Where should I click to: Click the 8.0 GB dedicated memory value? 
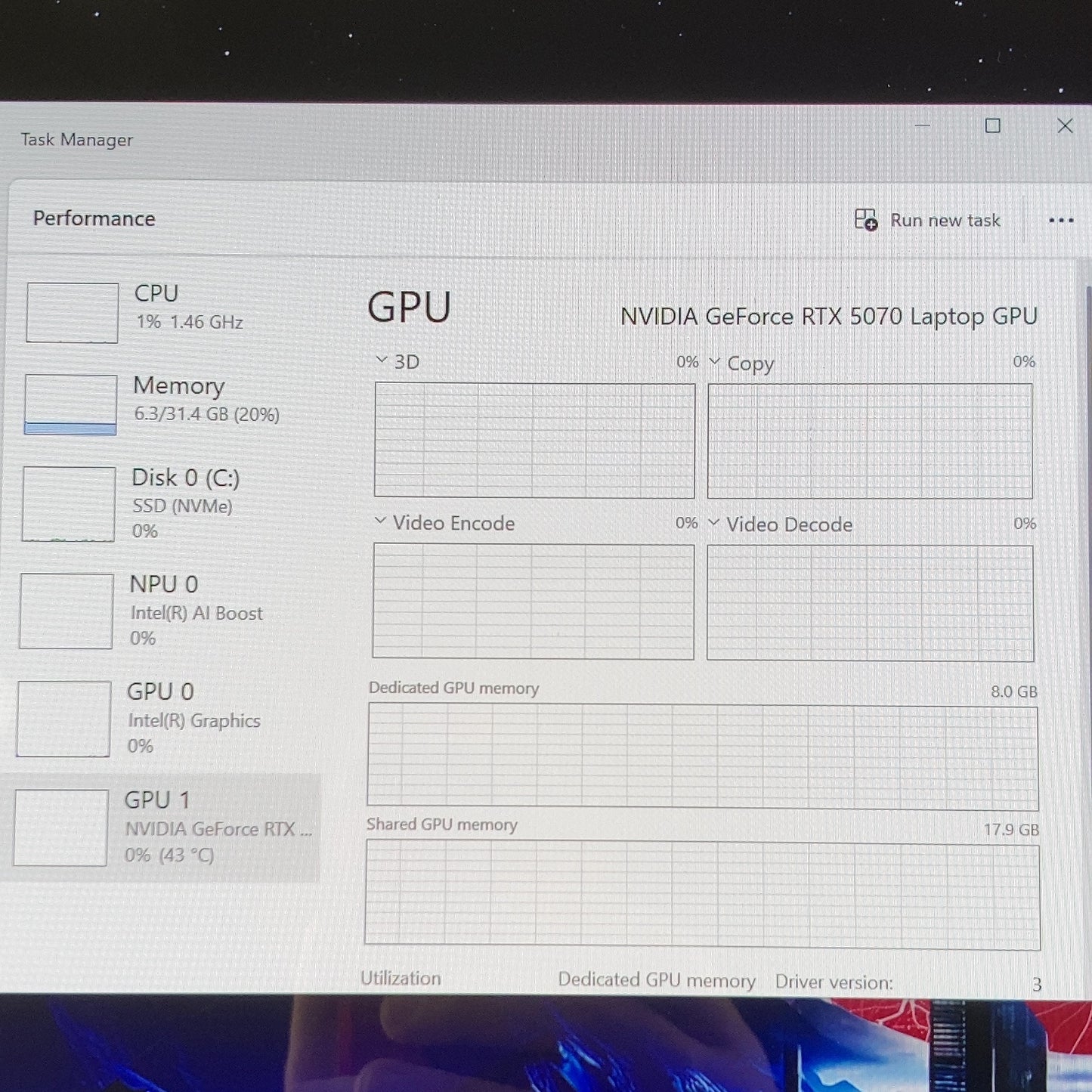[x=1014, y=691]
